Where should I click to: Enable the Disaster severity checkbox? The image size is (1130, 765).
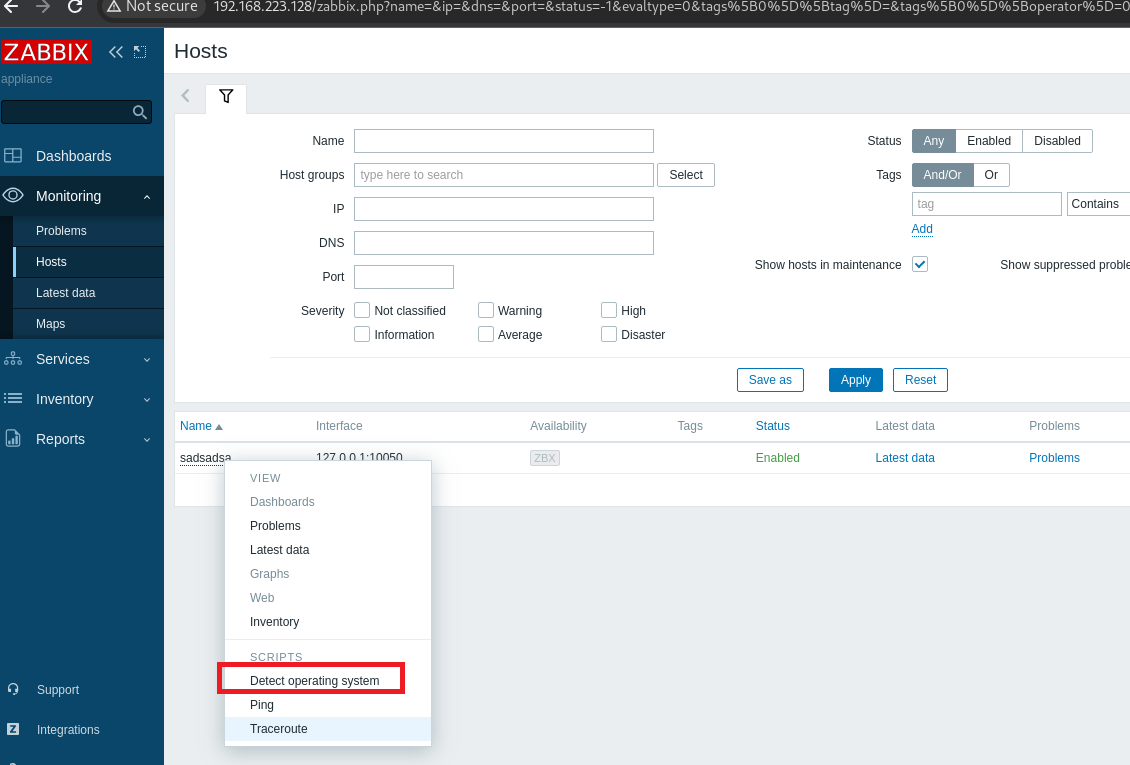pyautogui.click(x=609, y=334)
